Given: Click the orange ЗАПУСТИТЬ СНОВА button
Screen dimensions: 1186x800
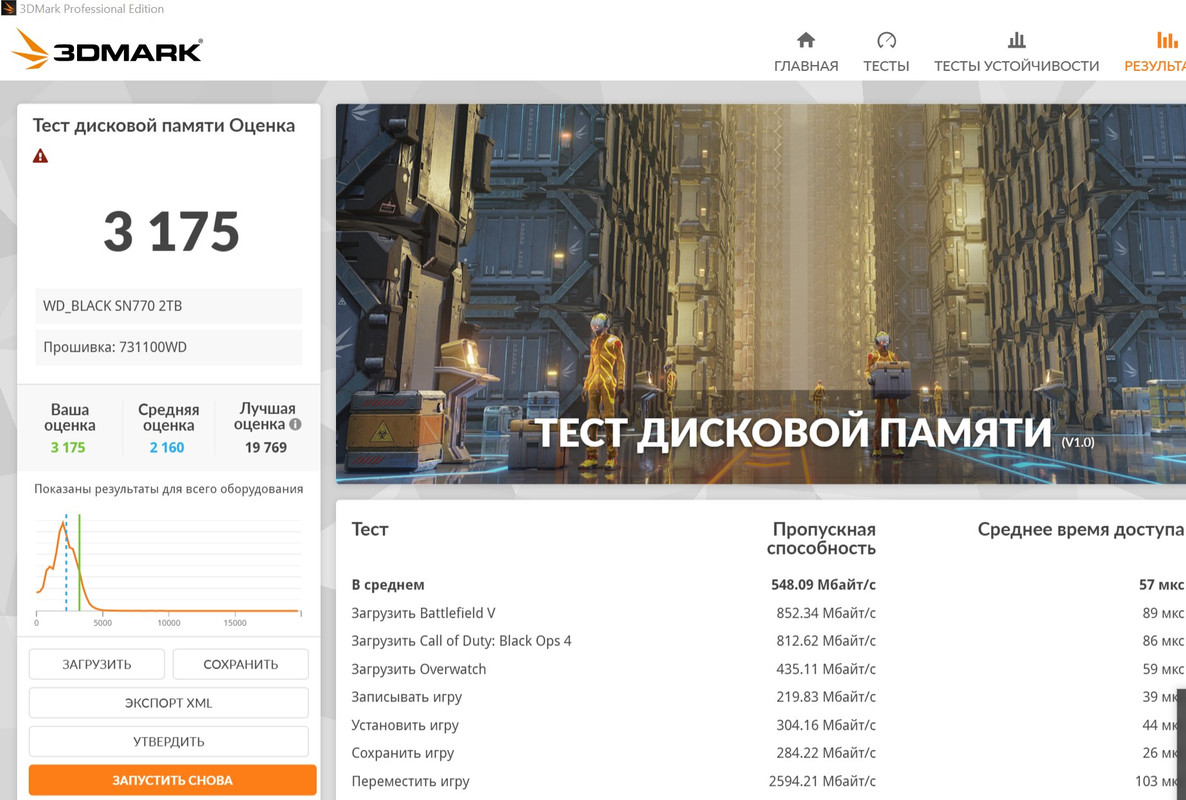Looking at the screenshot, I should pos(172,780).
